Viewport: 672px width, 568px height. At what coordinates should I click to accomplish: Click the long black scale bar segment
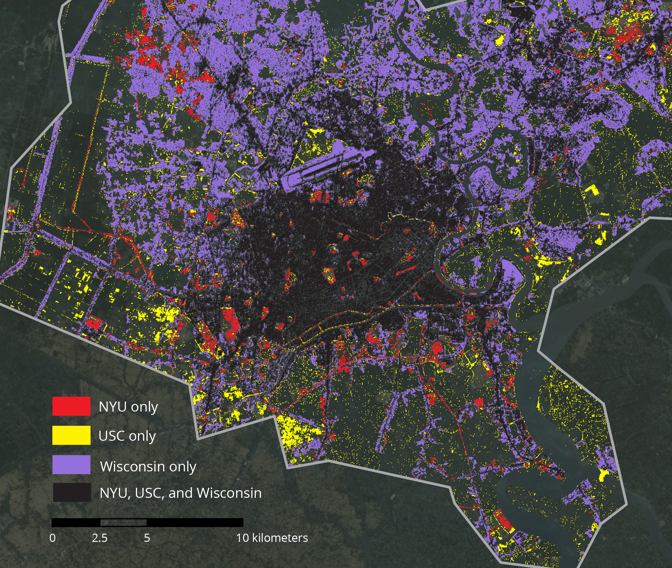pos(195,522)
